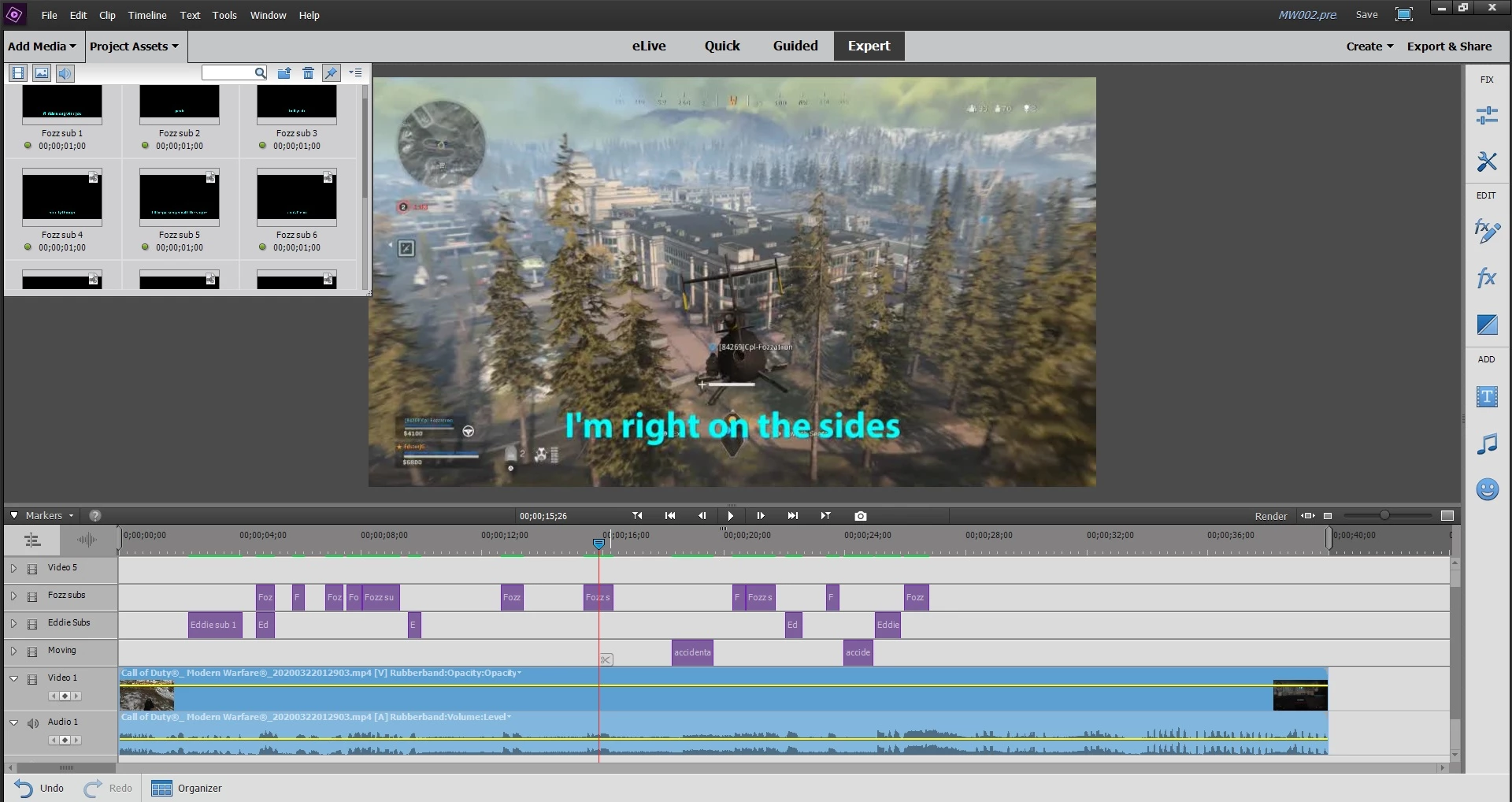The height and width of the screenshot is (802, 1512).
Task: Open the Adjust panel icon
Action: coord(1487,116)
